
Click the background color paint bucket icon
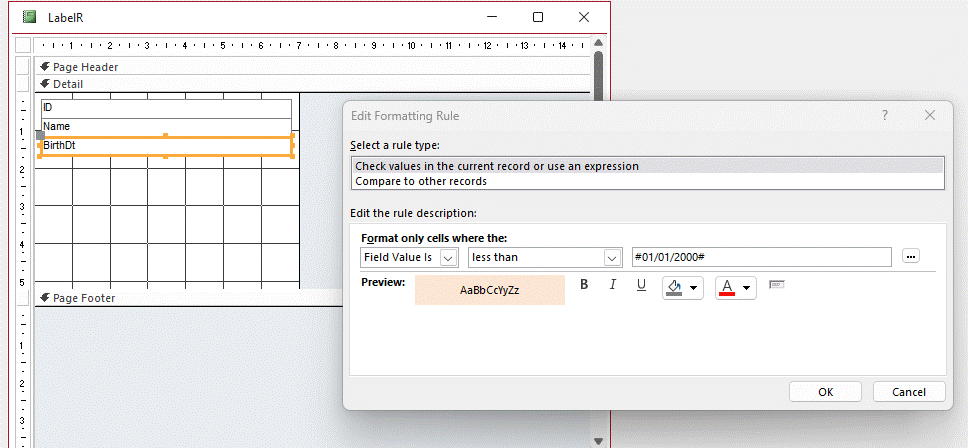pyautogui.click(x=675, y=288)
